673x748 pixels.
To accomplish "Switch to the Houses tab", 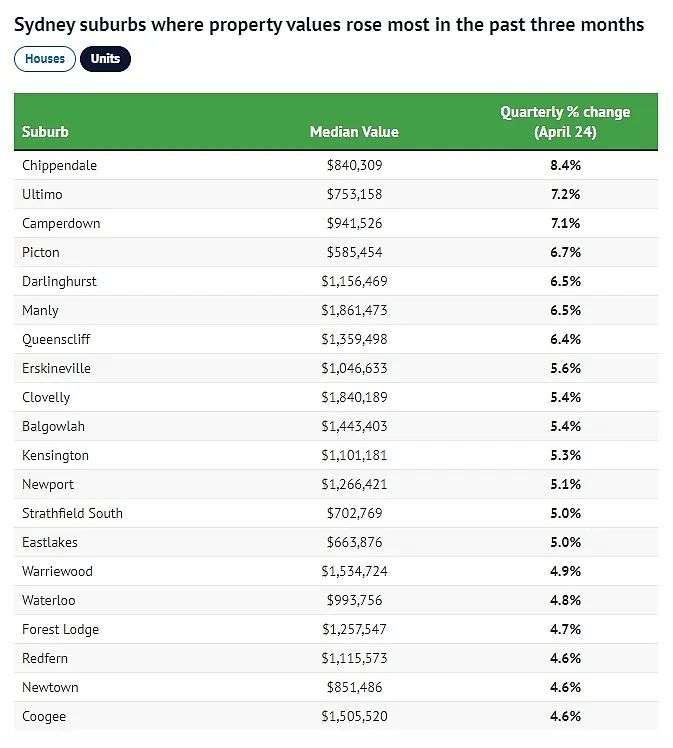I will (x=45, y=59).
